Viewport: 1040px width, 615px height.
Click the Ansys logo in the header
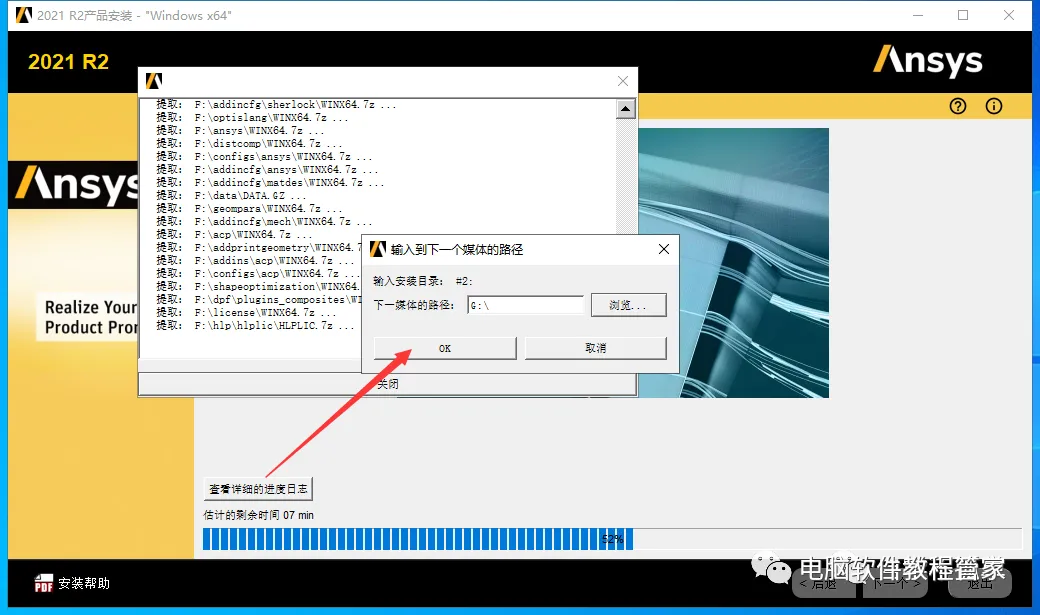(928, 62)
